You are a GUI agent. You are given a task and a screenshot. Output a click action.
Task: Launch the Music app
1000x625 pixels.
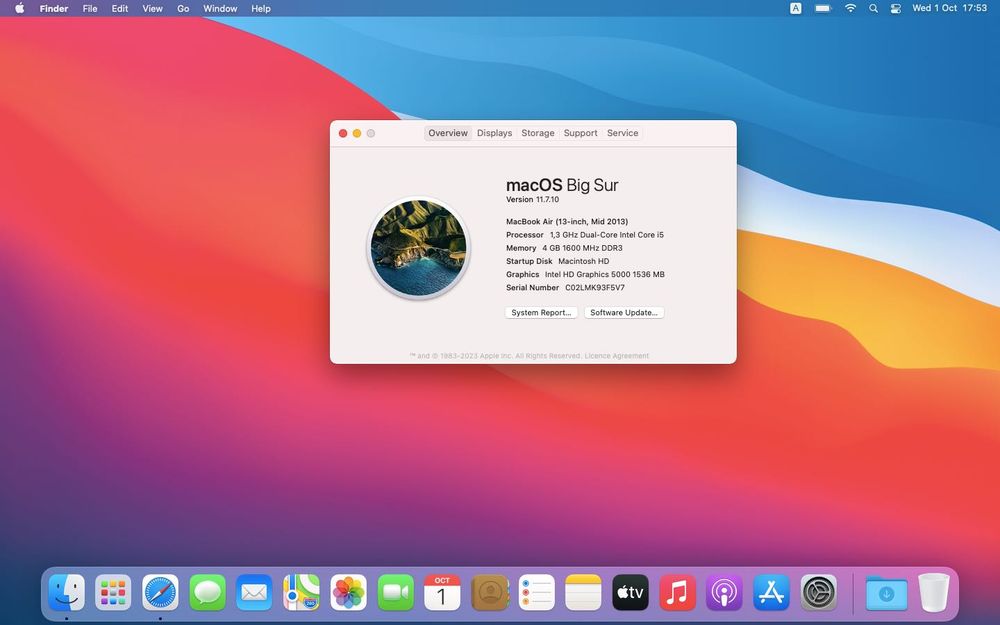pos(677,592)
